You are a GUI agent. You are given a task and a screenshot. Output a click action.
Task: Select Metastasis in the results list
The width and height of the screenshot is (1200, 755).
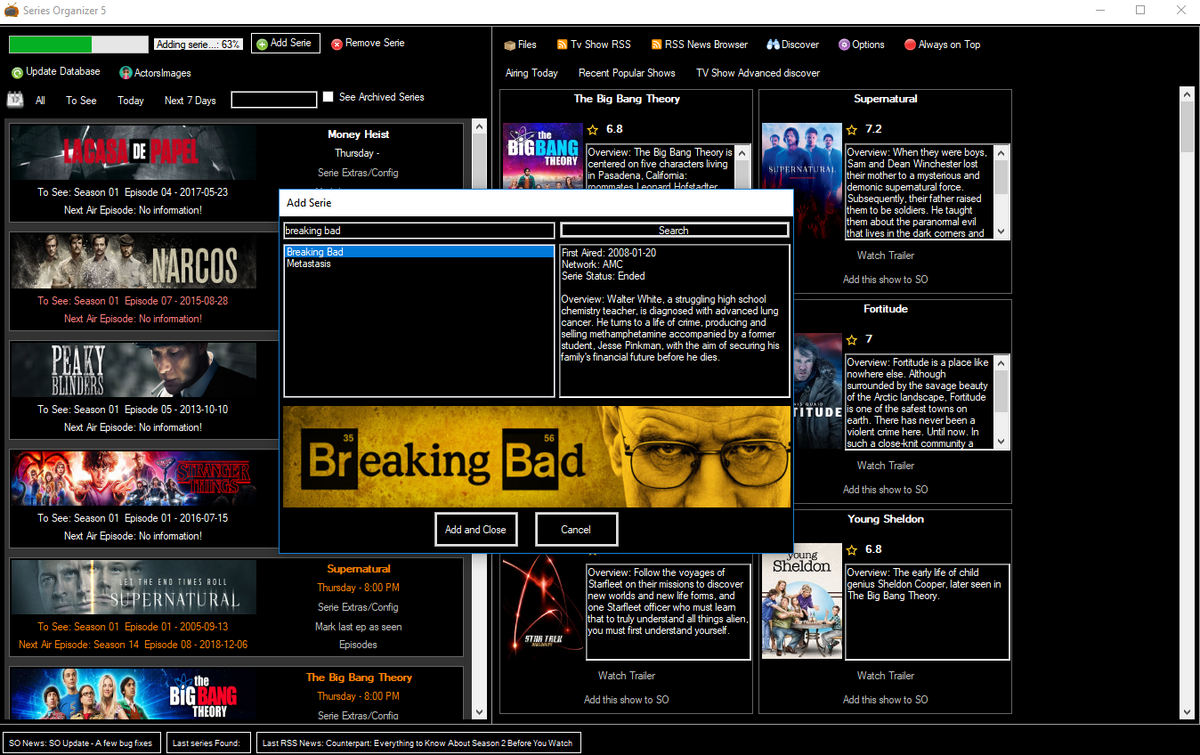tap(418, 263)
